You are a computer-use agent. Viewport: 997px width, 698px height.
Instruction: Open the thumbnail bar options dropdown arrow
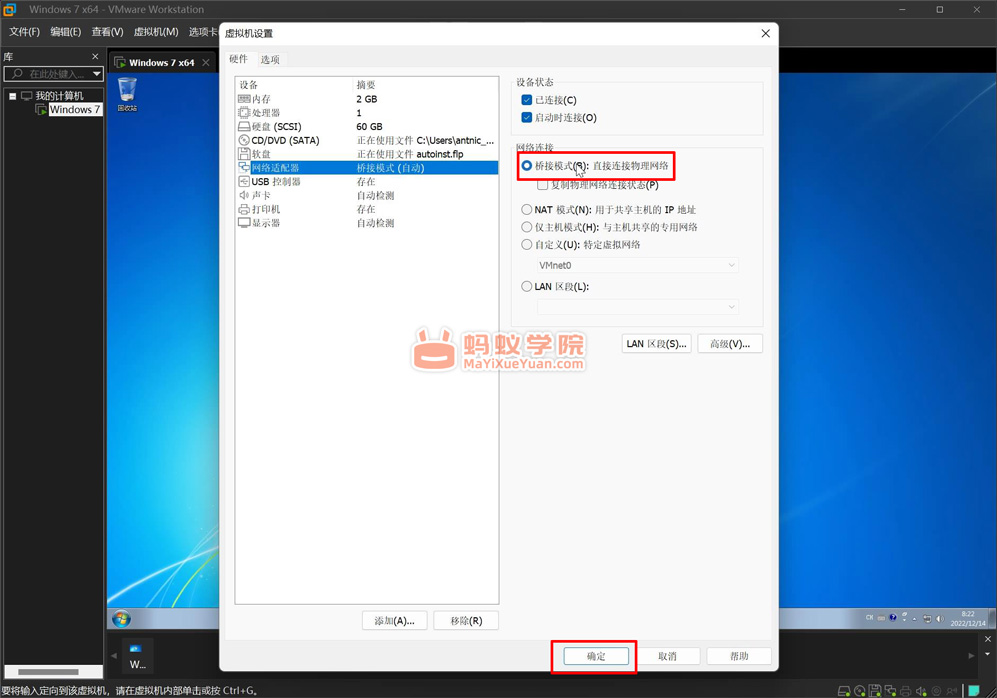click(987, 654)
